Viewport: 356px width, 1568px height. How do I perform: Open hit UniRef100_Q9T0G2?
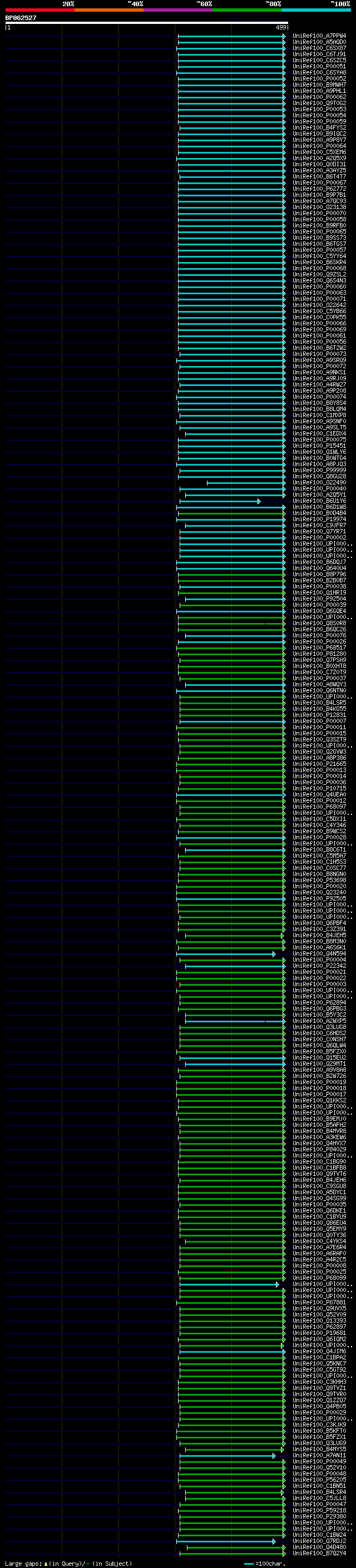319,103
